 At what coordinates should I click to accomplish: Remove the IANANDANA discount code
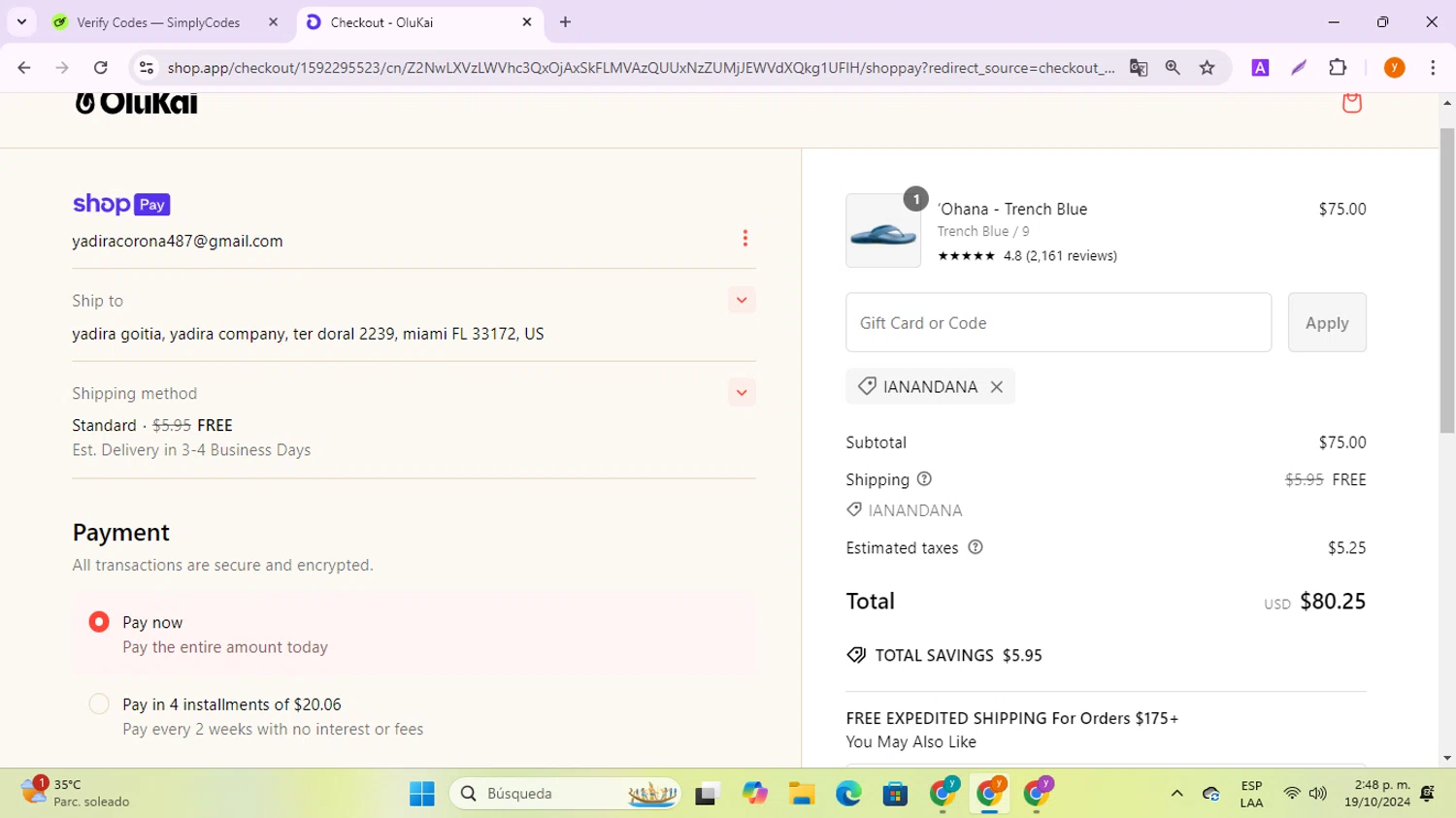coord(997,386)
